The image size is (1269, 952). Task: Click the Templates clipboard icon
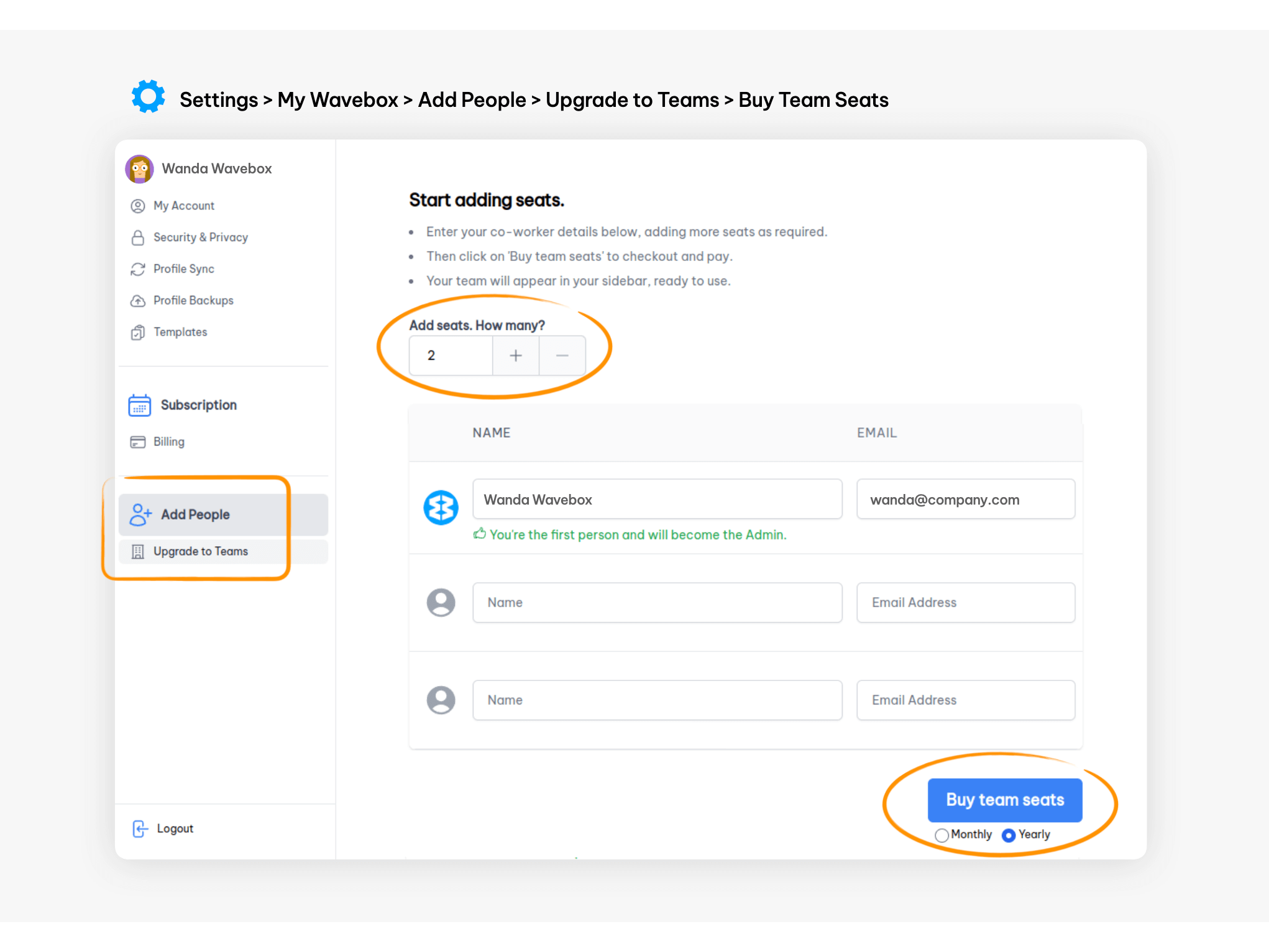(138, 332)
